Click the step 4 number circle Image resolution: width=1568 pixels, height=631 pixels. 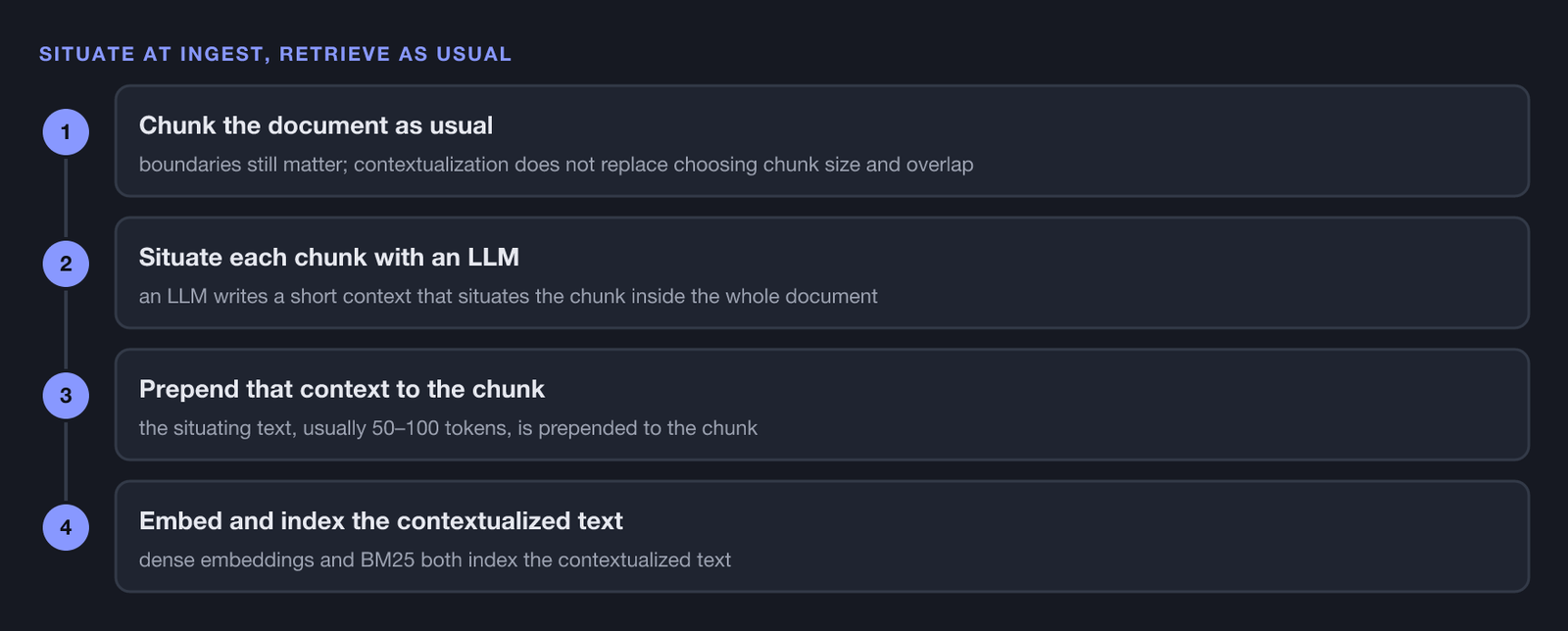66,527
